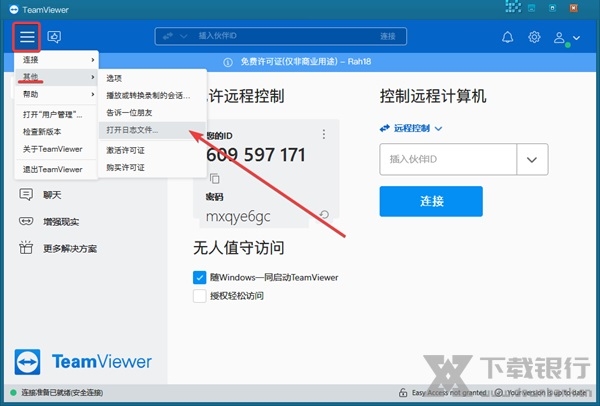The image size is (600, 406).
Task: Copy ID using the copy icon
Action: [x=215, y=178]
